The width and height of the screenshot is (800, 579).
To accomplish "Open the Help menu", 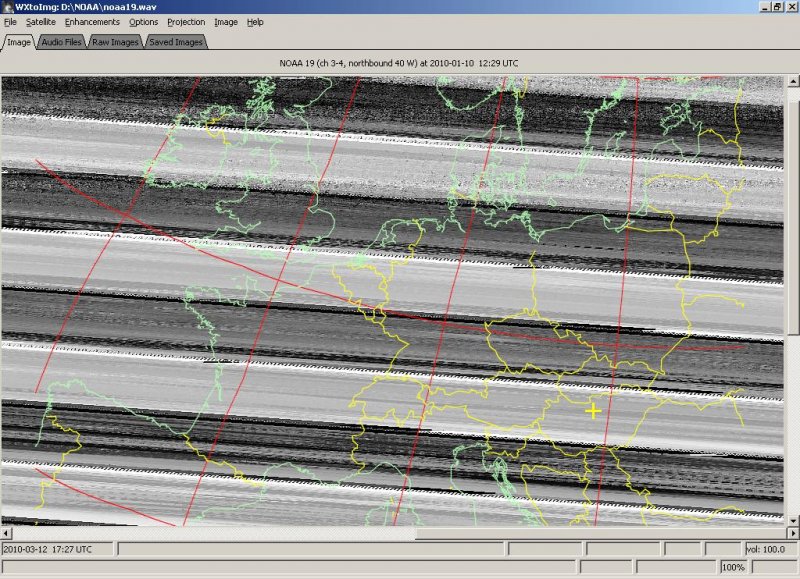I will pyautogui.click(x=255, y=22).
